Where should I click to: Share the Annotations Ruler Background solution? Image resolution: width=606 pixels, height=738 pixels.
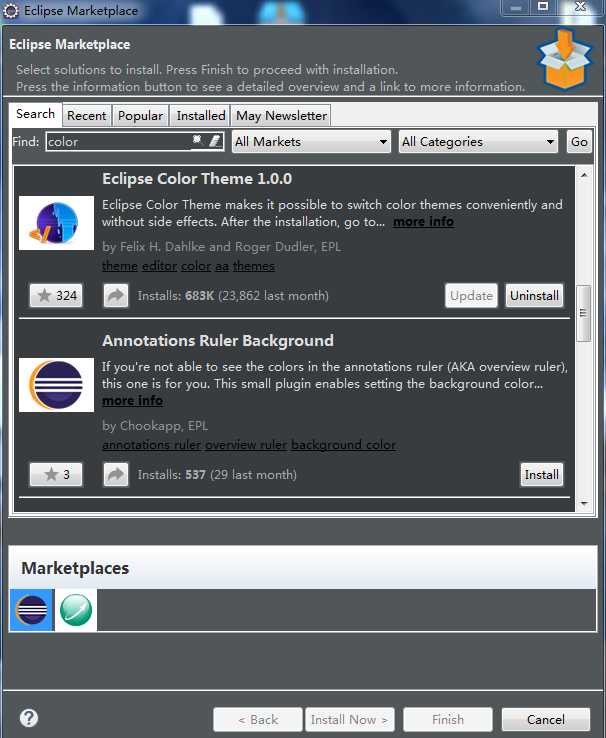[116, 474]
